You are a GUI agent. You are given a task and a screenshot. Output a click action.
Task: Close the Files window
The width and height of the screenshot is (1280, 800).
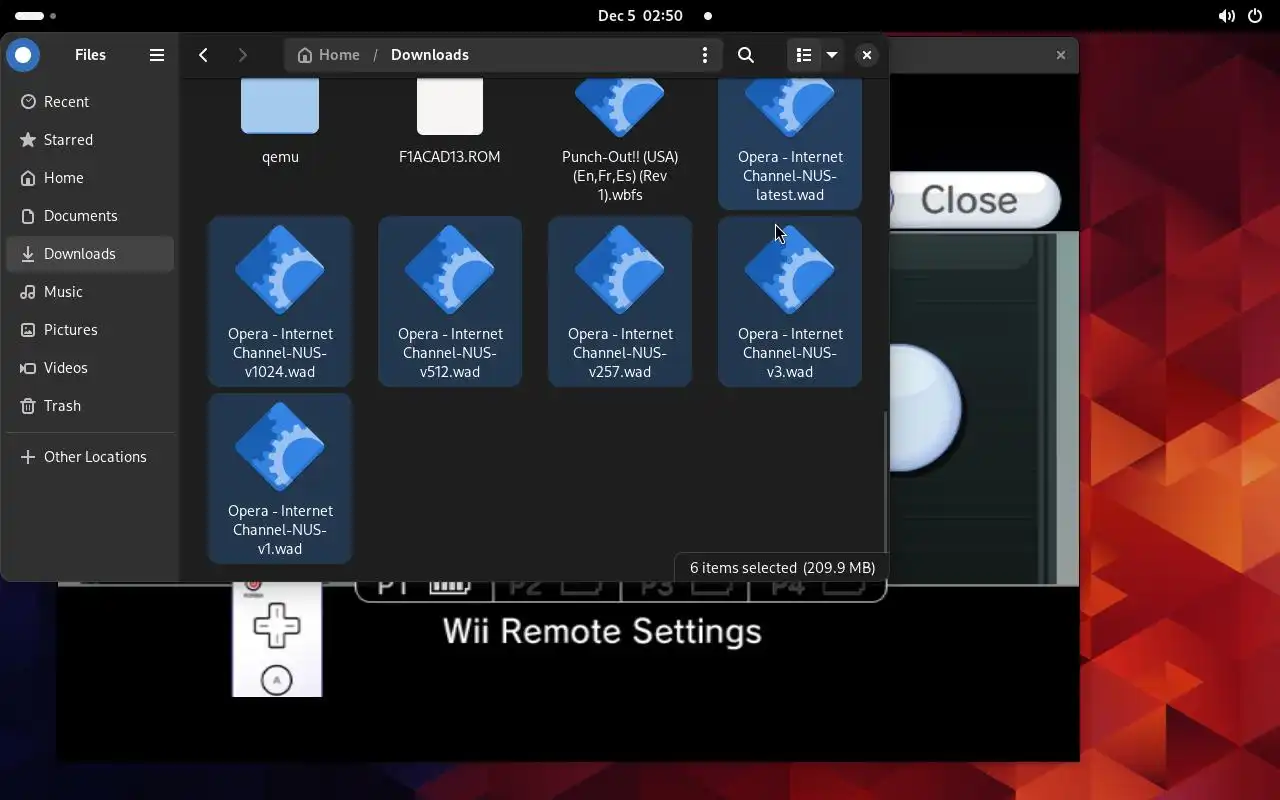pos(867,55)
